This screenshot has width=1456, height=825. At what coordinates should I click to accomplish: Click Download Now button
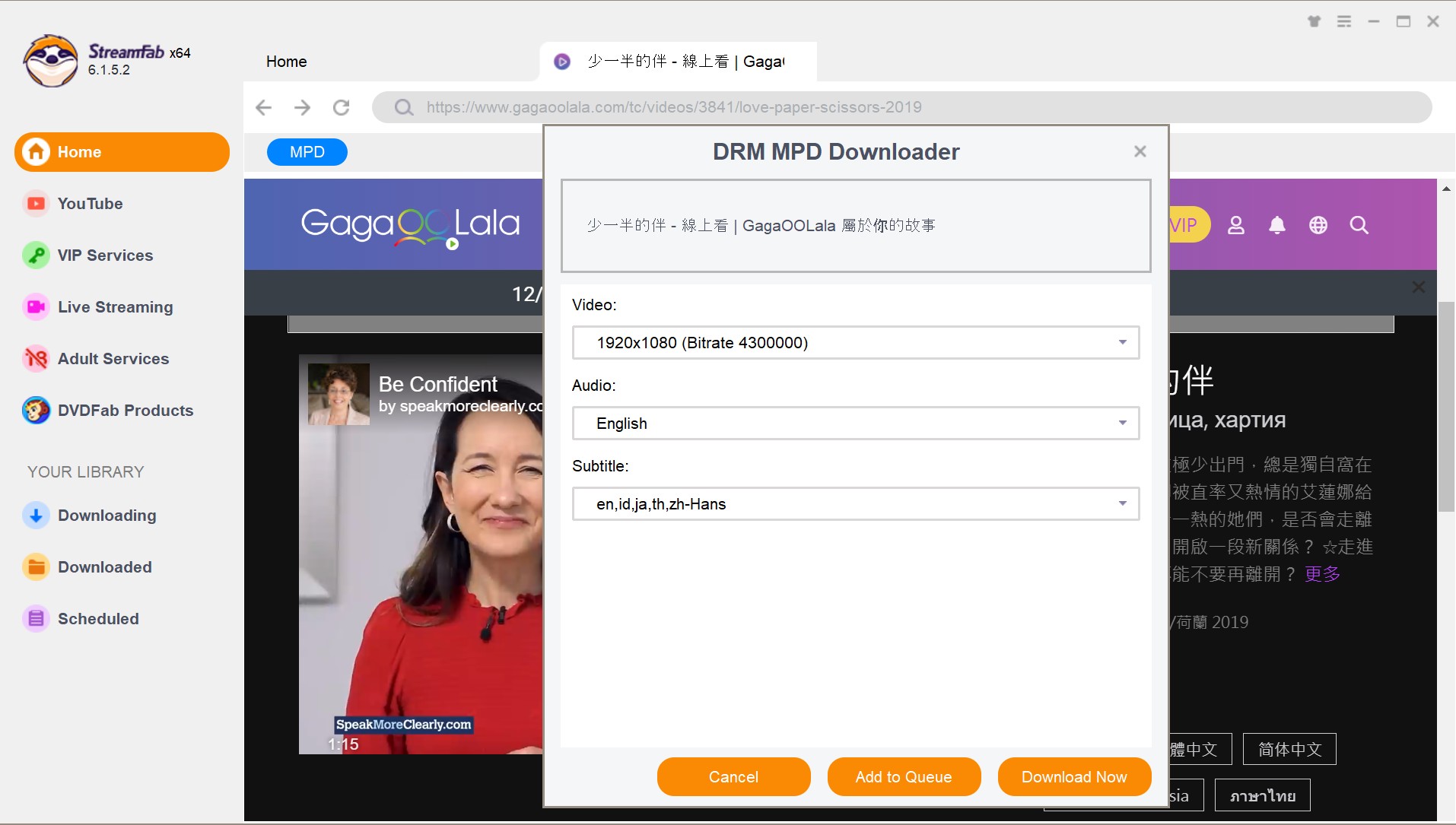pyautogui.click(x=1074, y=777)
